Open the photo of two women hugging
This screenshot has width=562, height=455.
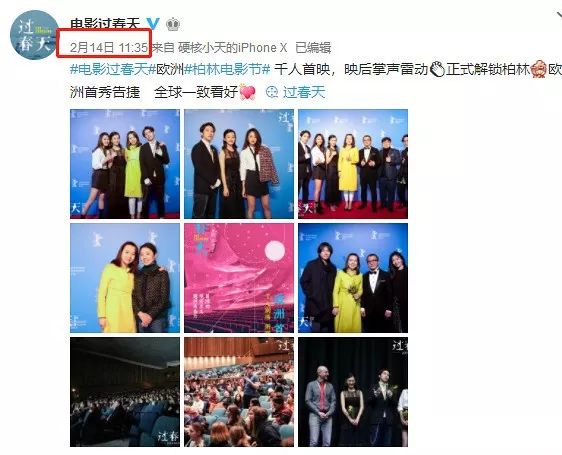[x=125, y=278]
